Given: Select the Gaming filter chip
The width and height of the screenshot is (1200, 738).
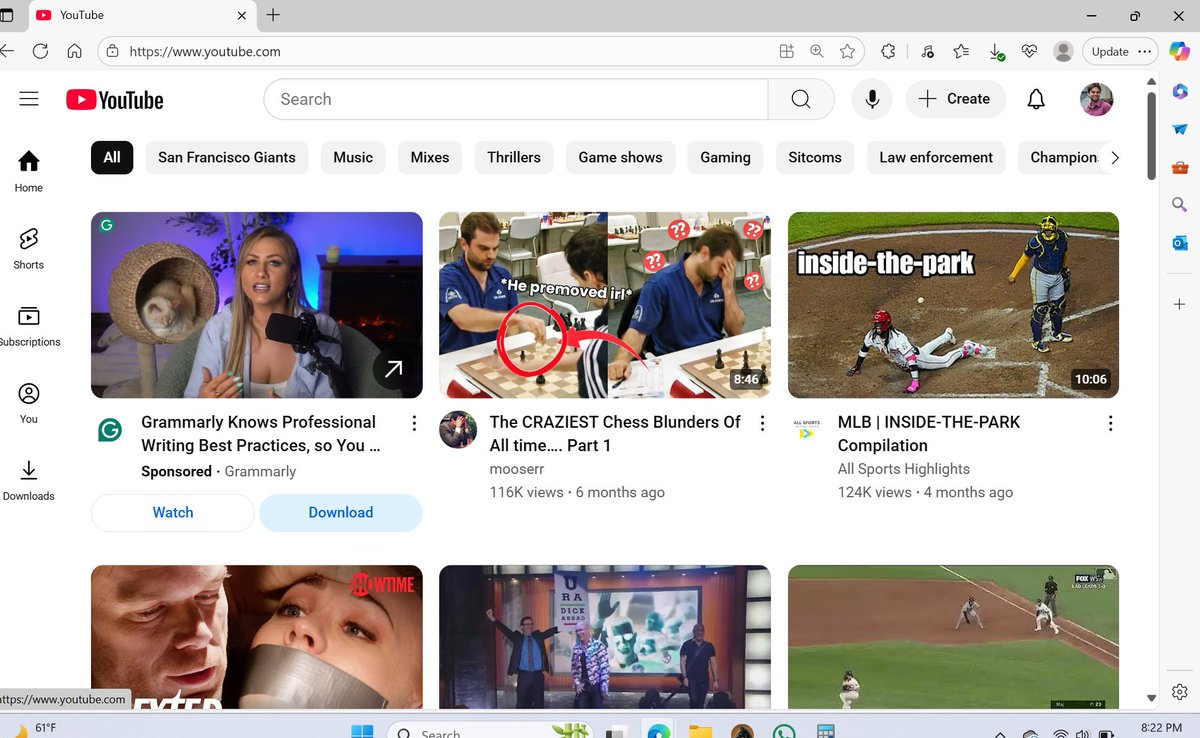Looking at the screenshot, I should (725, 157).
